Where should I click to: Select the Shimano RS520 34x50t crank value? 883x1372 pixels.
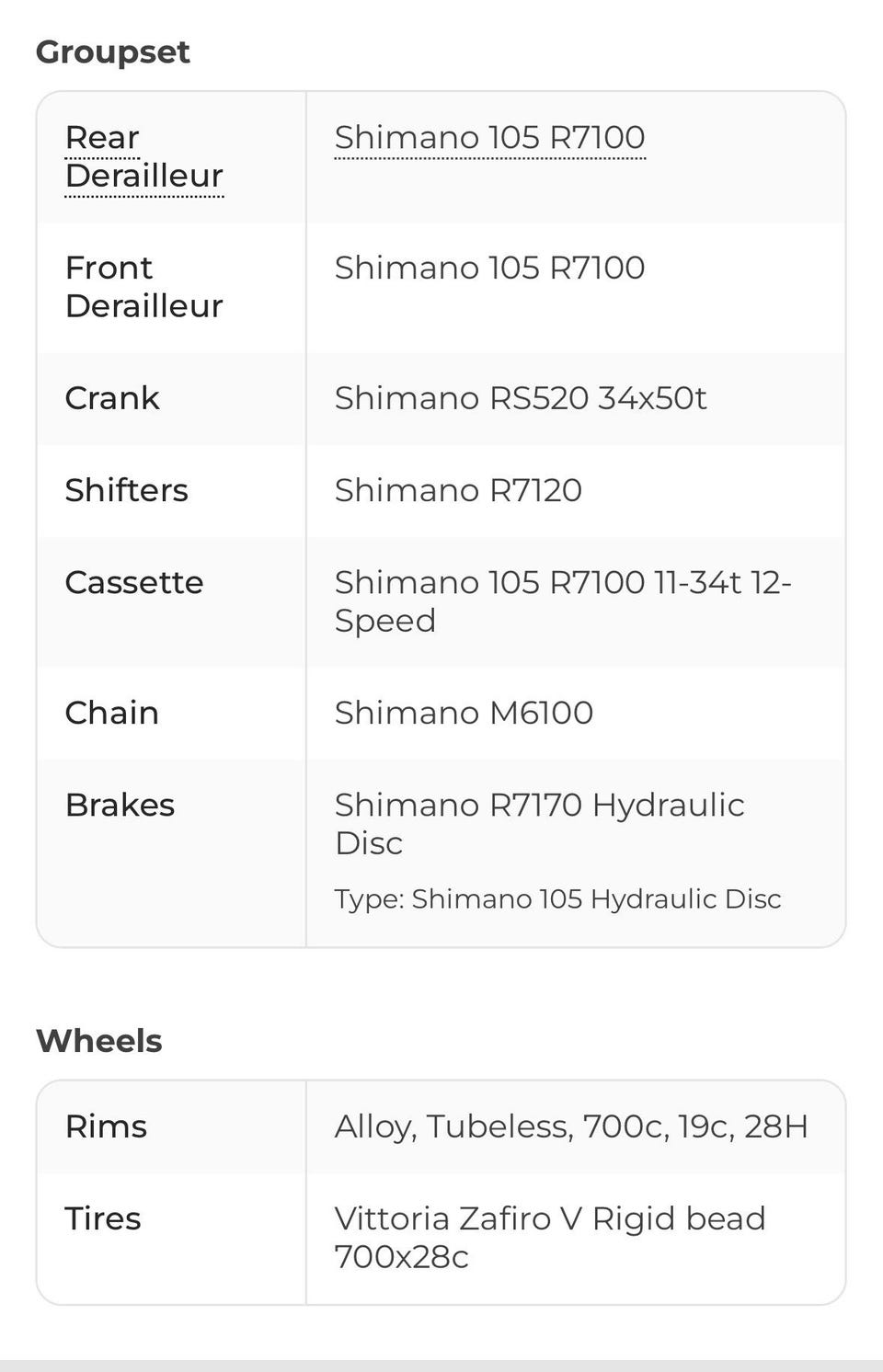click(521, 398)
